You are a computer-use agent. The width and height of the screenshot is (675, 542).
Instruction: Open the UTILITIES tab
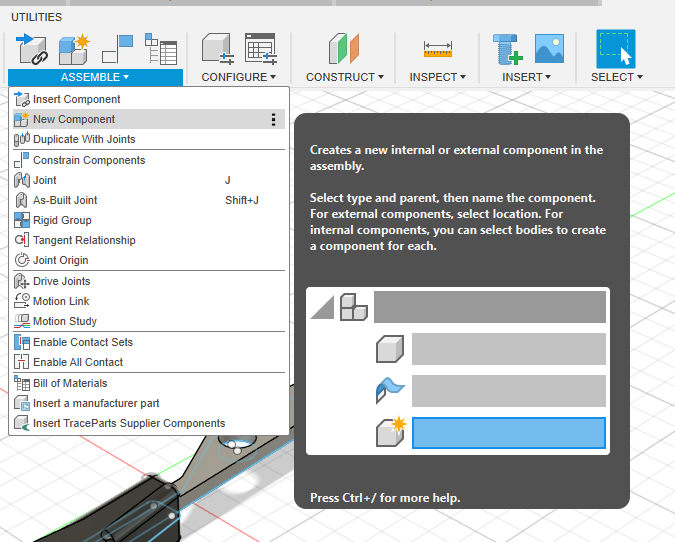[x=36, y=17]
